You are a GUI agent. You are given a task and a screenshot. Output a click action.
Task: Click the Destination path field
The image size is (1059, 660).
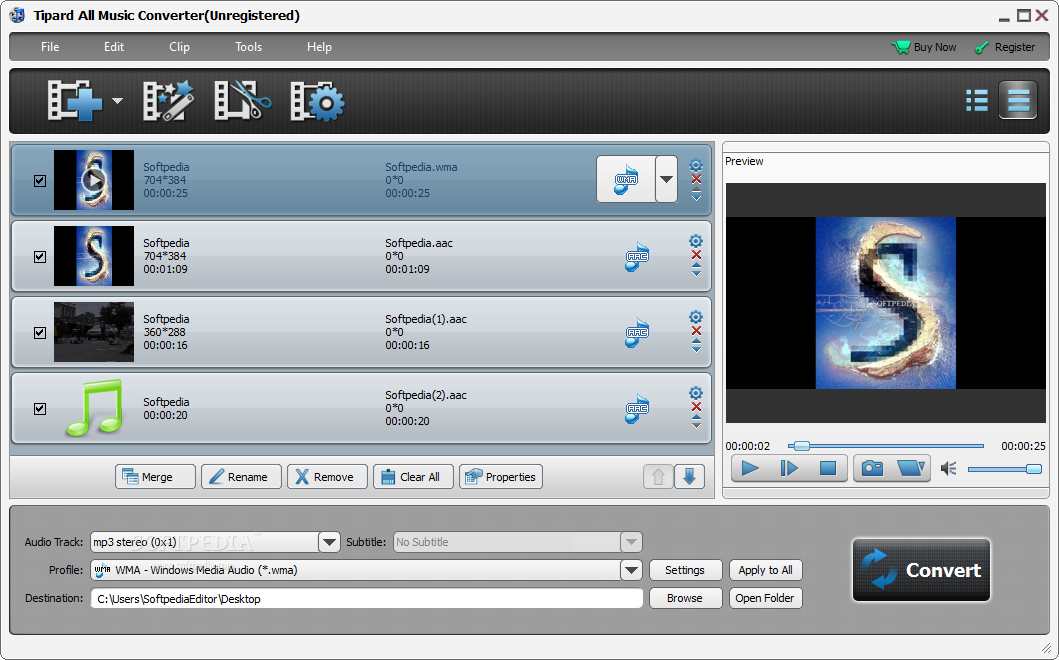pyautogui.click(x=367, y=599)
